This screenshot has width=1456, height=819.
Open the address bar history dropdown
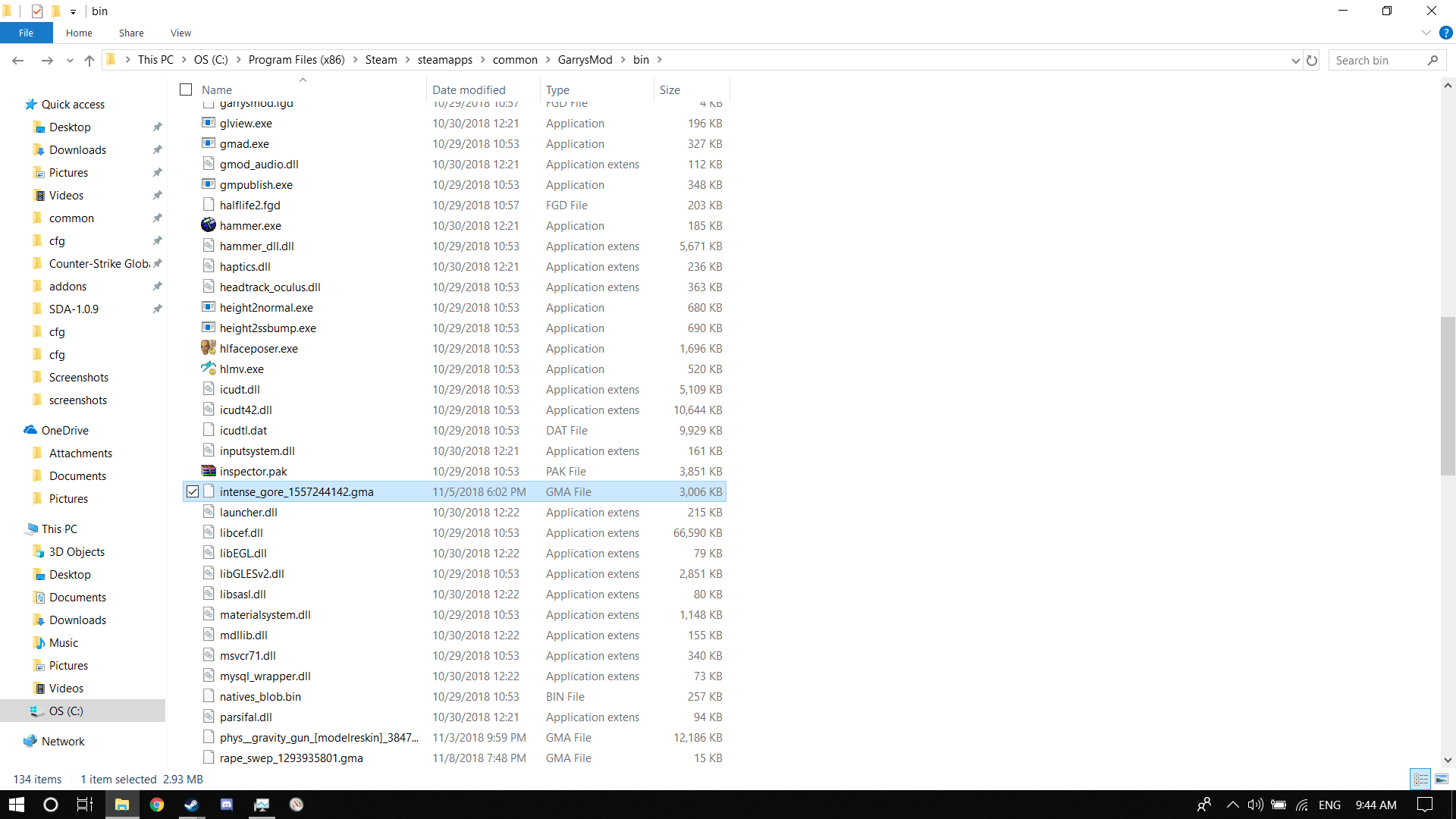click(x=1295, y=60)
